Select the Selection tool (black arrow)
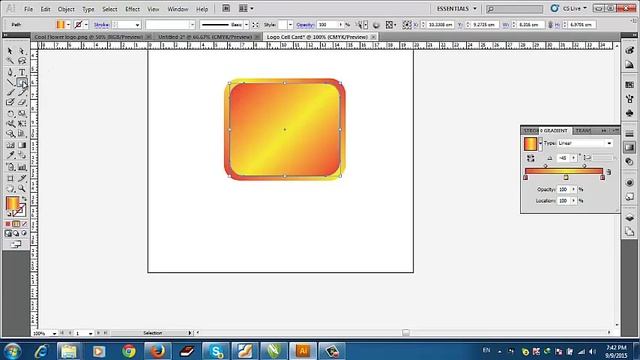The width and height of the screenshot is (640, 360). click(x=10, y=51)
